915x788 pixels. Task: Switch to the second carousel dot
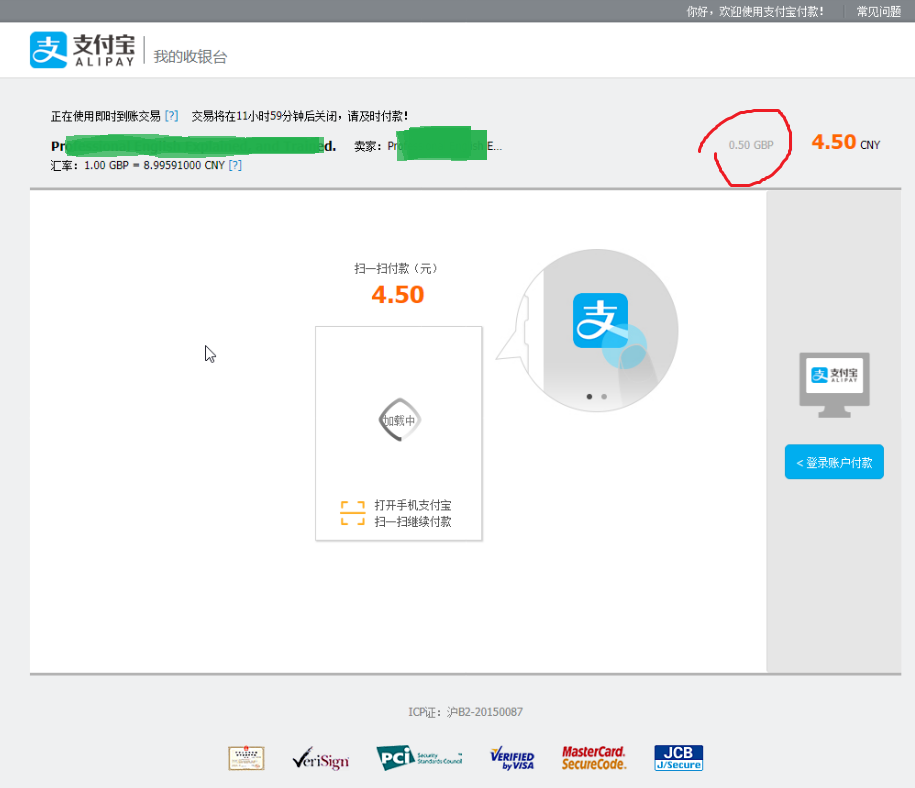(604, 396)
